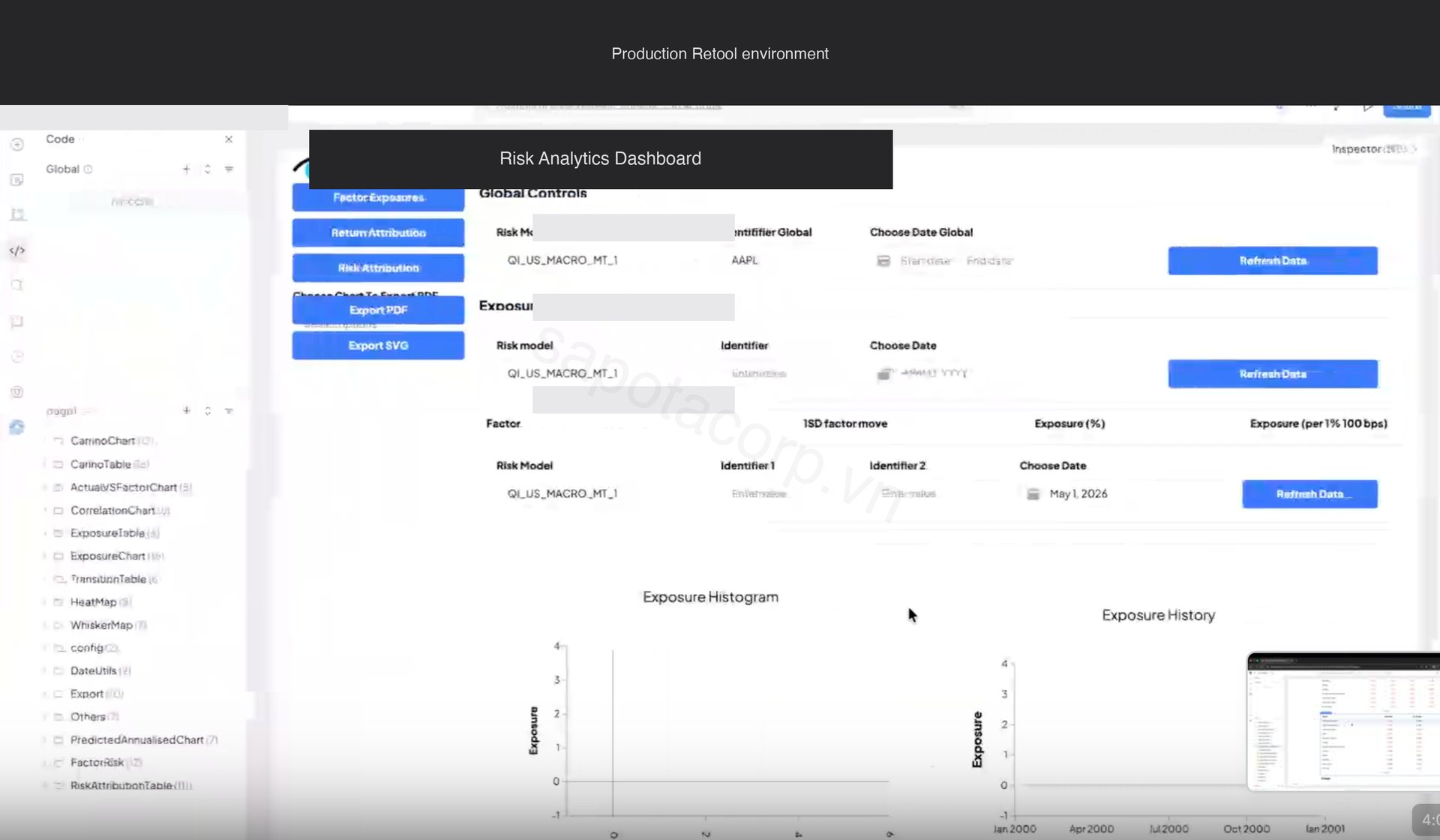This screenshot has height=840, width=1440.
Task: Add a new Global code item with plus
Action: [x=186, y=169]
